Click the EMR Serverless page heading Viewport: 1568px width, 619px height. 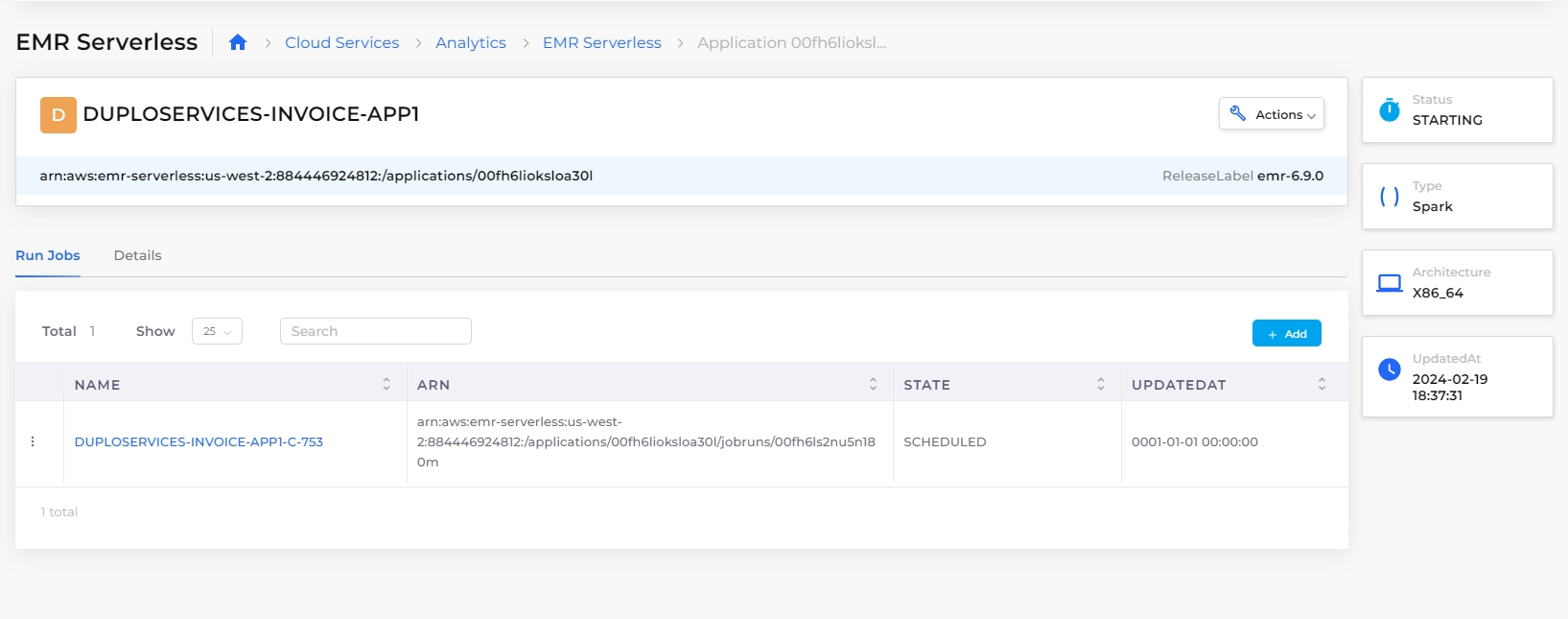(x=106, y=42)
